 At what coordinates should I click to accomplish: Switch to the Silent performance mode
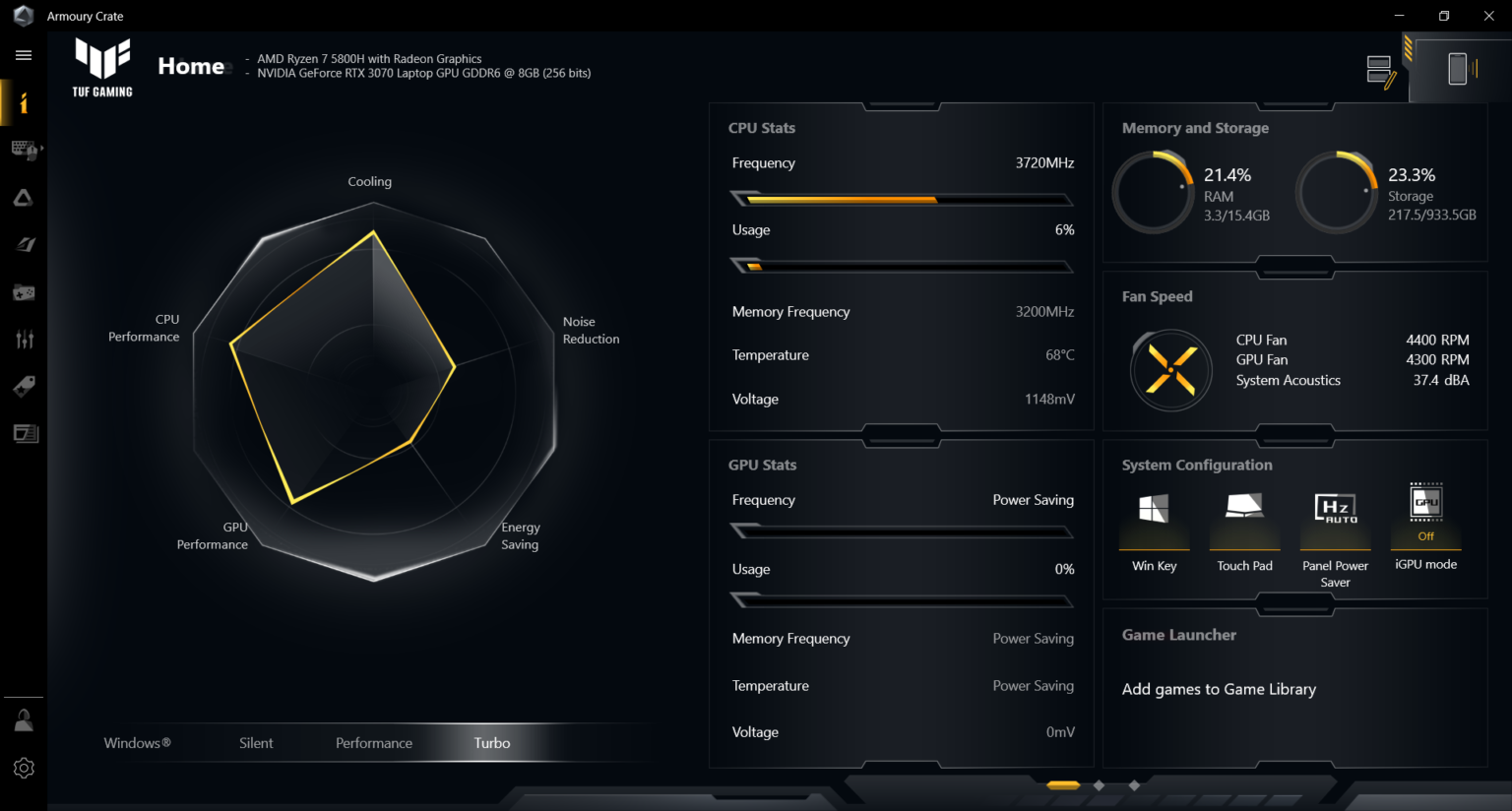click(x=256, y=742)
